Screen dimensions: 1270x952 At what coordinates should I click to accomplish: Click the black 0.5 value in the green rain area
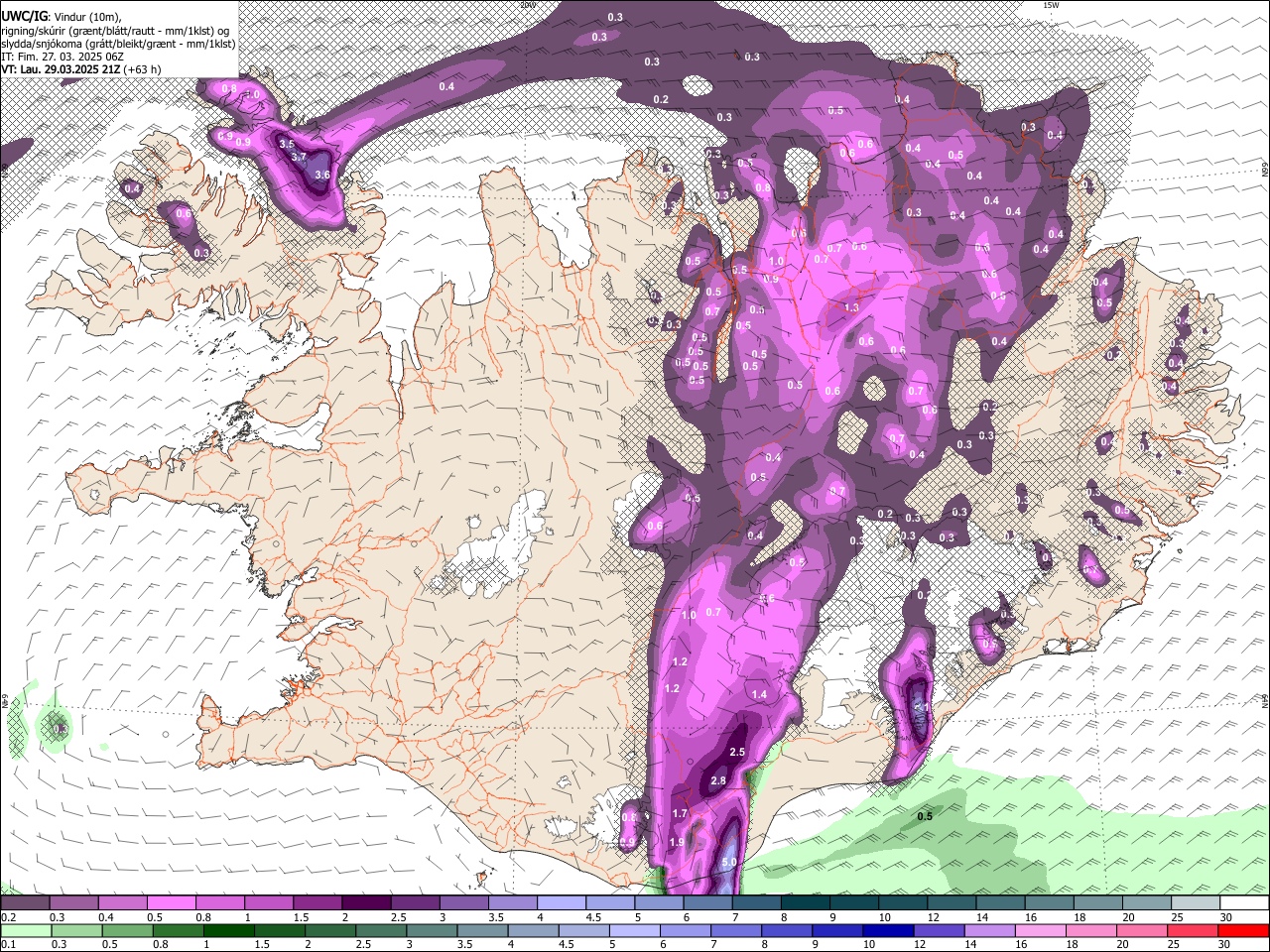pos(925,817)
